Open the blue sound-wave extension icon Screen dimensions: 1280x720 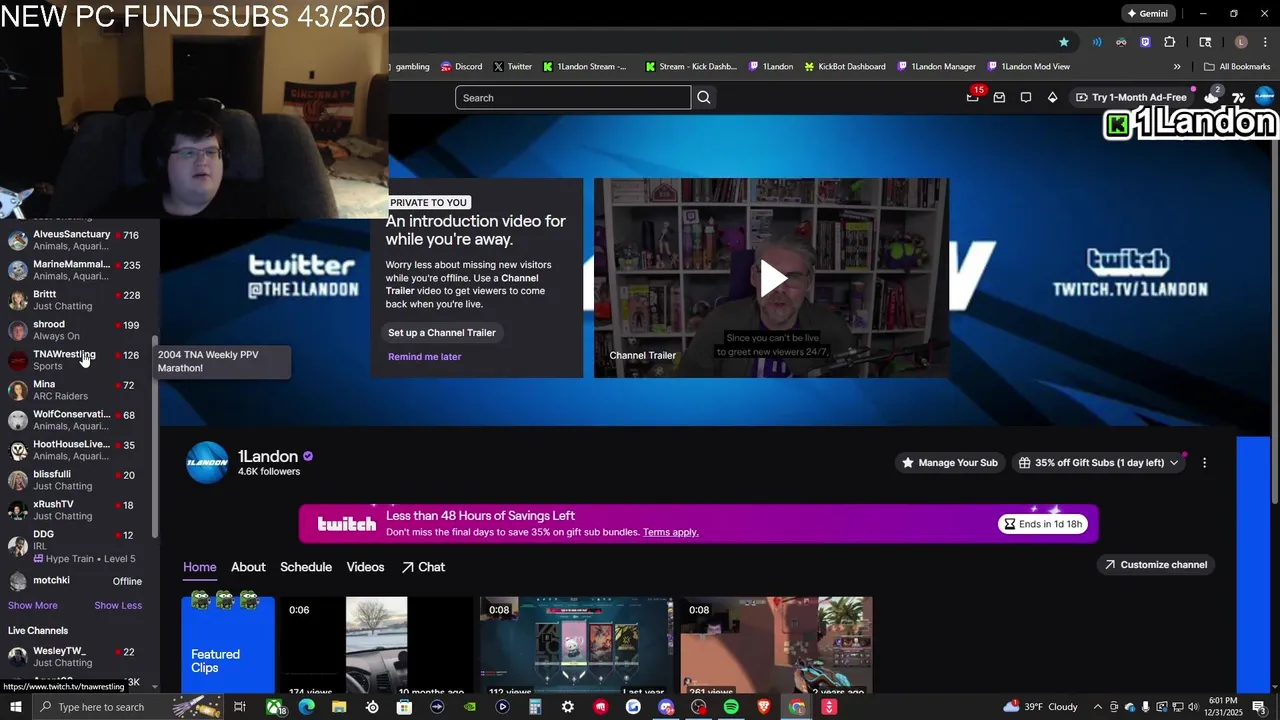coord(1097,42)
